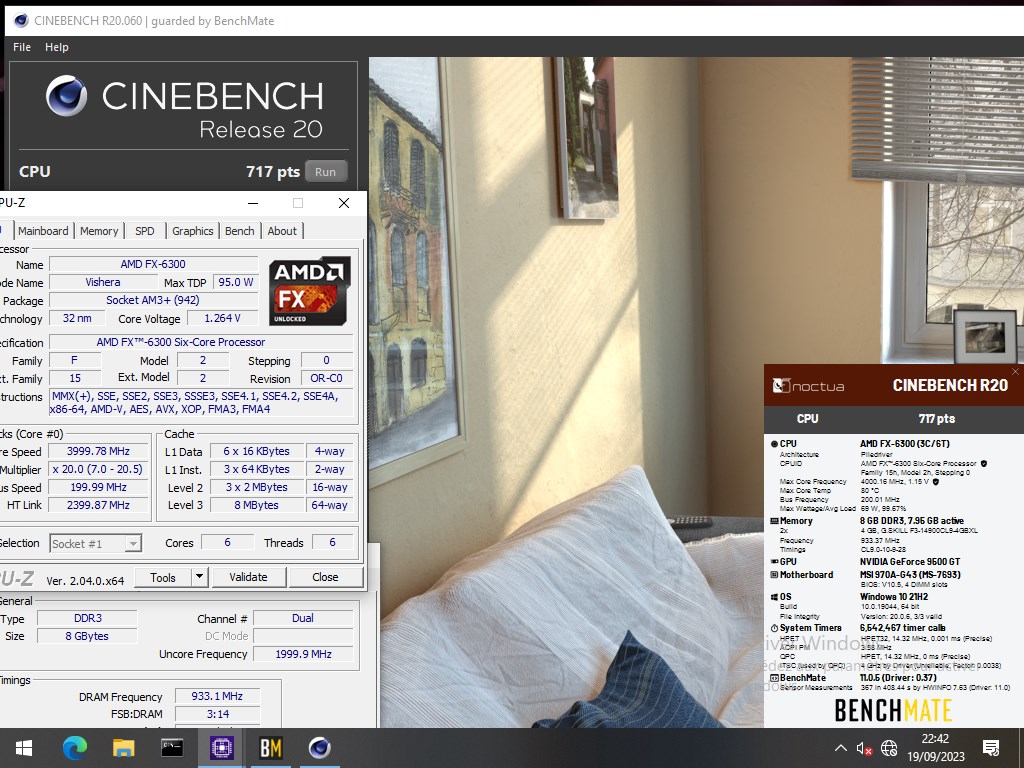The width and height of the screenshot is (1024, 768).
Task: Switch to the Graphics tab in CPU-Z
Action: point(193,231)
